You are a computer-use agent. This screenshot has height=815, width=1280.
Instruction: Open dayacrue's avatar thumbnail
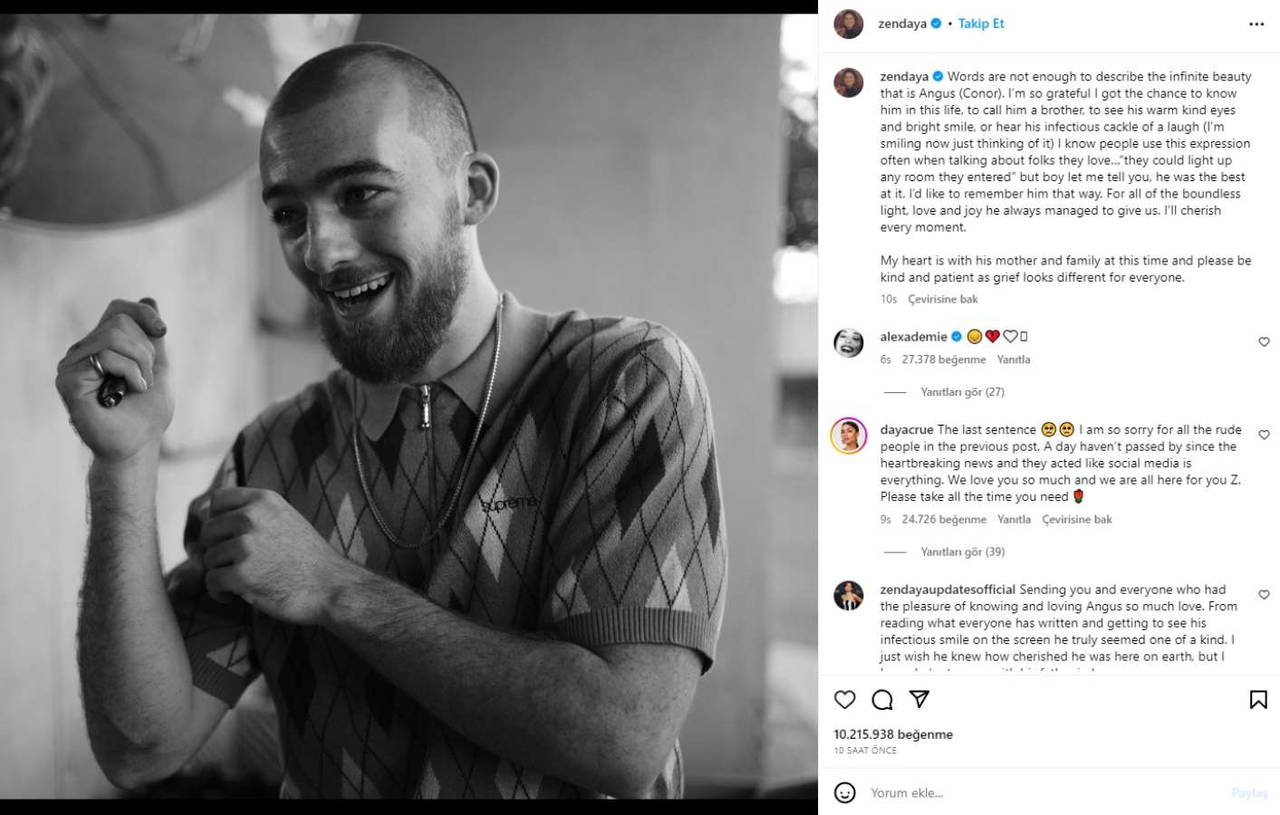point(848,436)
